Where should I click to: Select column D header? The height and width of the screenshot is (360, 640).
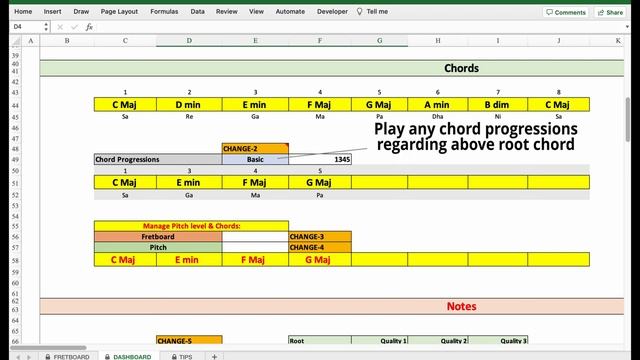[189, 40]
